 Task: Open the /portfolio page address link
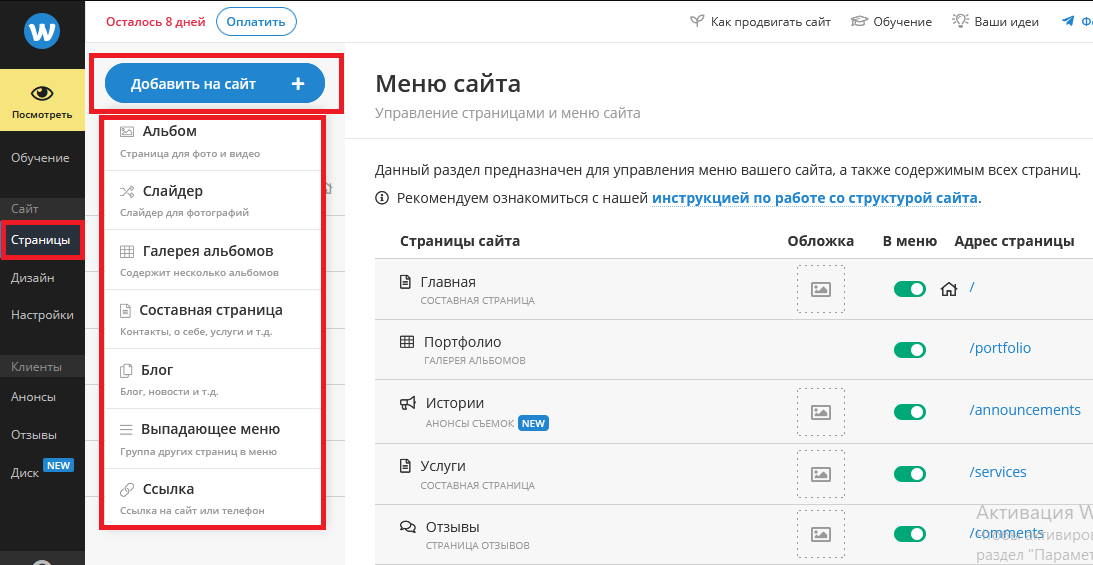pyautogui.click(x=1000, y=348)
